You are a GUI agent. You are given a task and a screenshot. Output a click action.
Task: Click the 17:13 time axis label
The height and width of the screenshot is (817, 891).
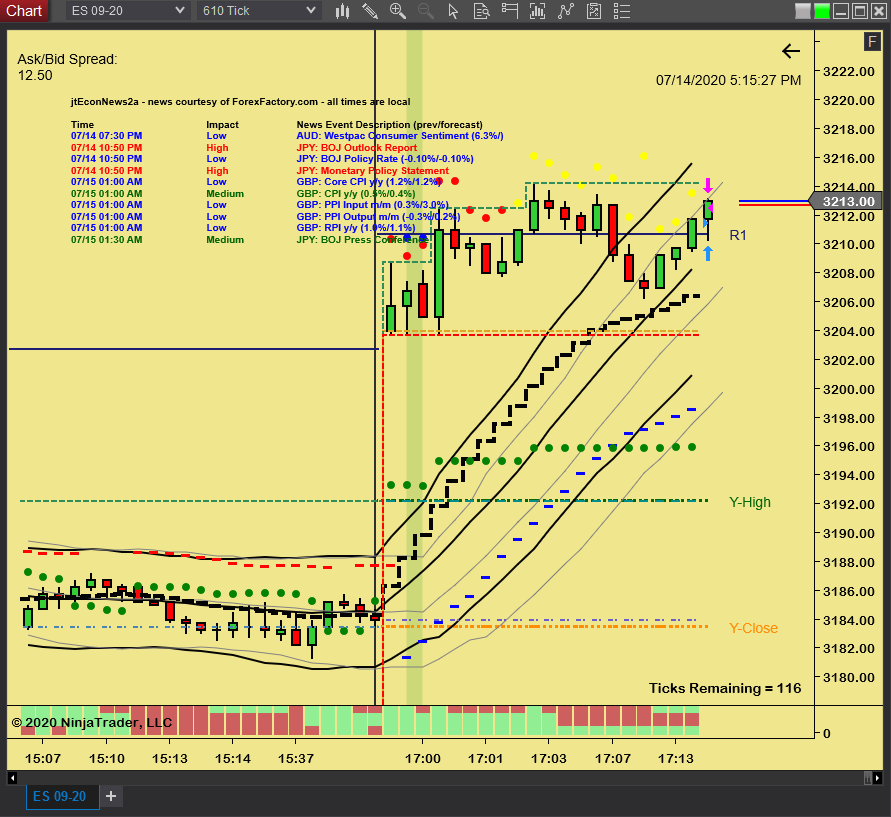[x=676, y=758]
